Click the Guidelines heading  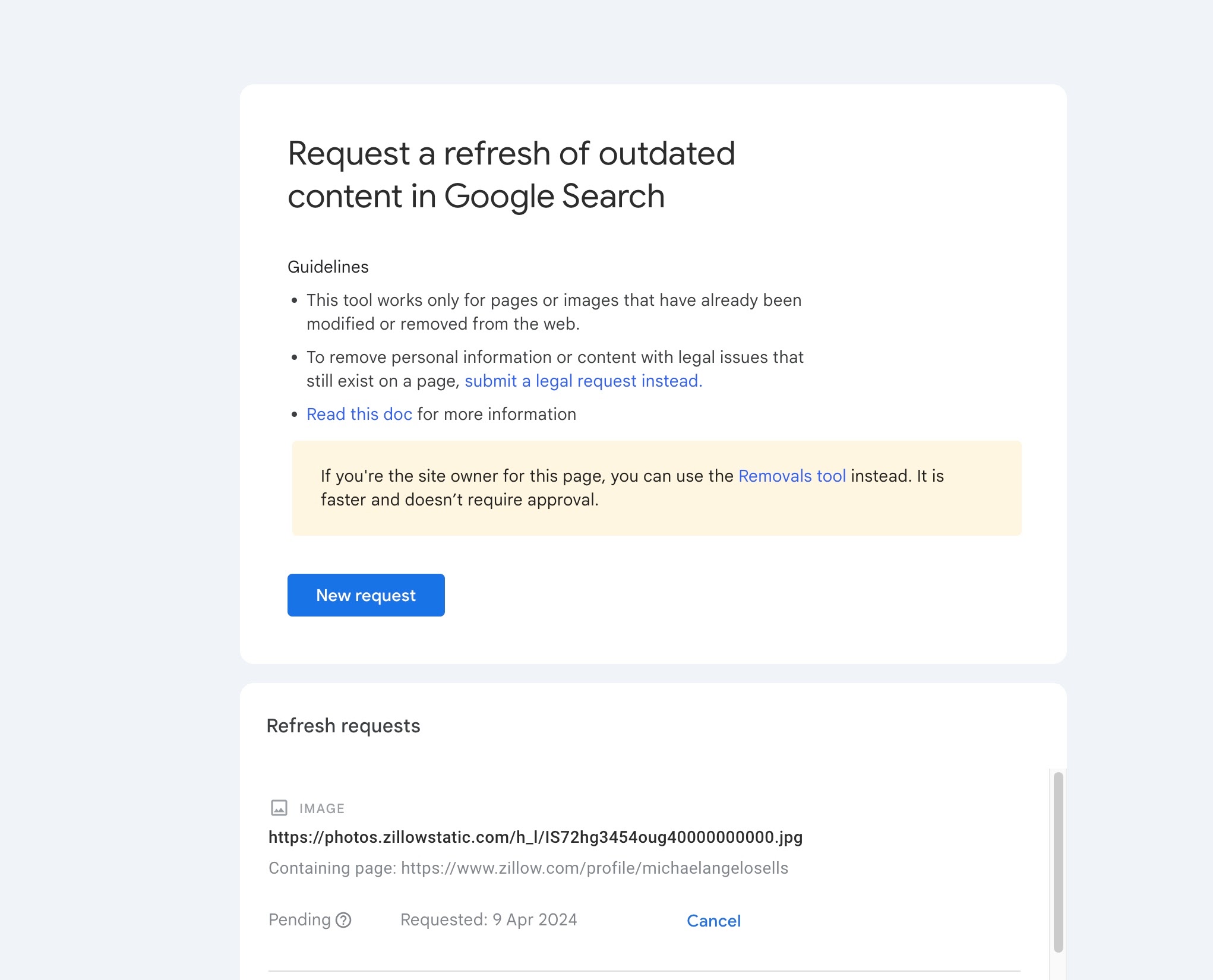point(328,267)
